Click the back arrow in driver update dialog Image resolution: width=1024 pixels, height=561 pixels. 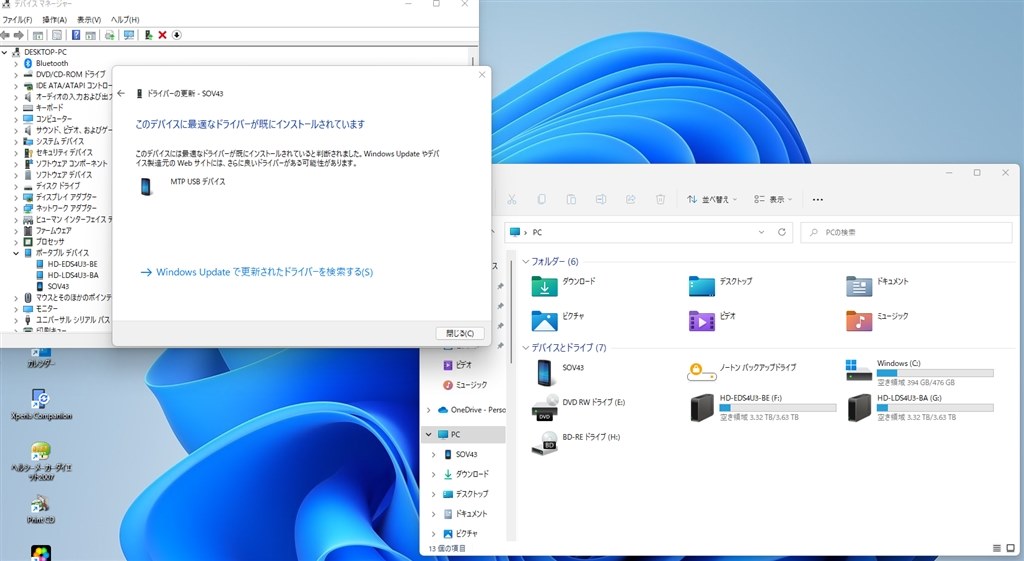[121, 93]
